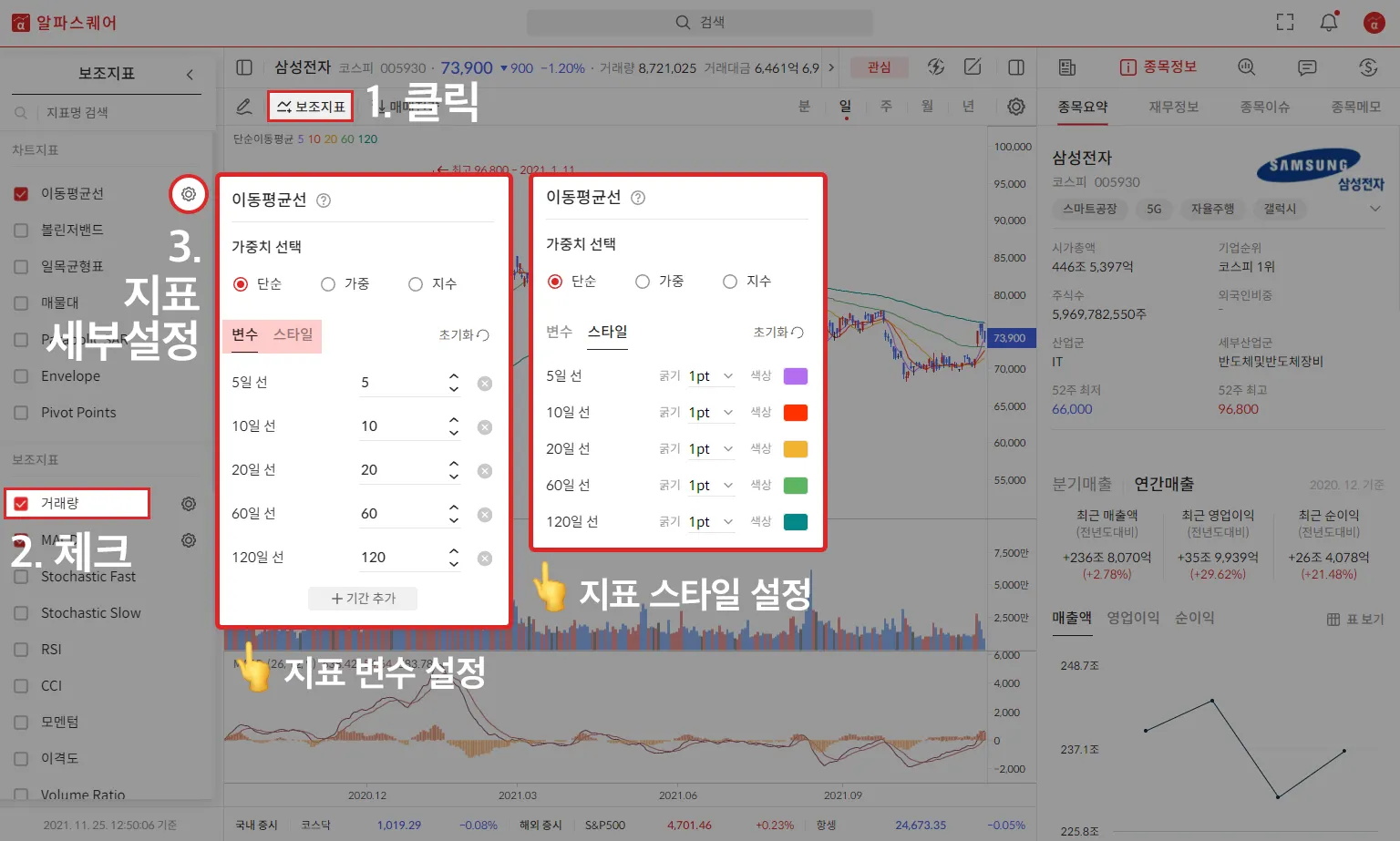This screenshot has height=841, width=1400.
Task: Click the help icon beside 이동평균선 in the variables popup
Action: point(324,200)
